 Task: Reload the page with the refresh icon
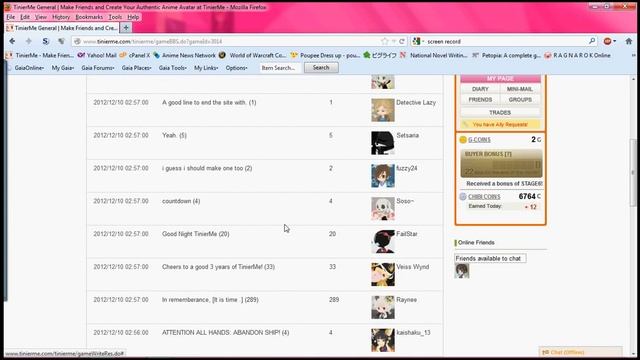click(402, 41)
